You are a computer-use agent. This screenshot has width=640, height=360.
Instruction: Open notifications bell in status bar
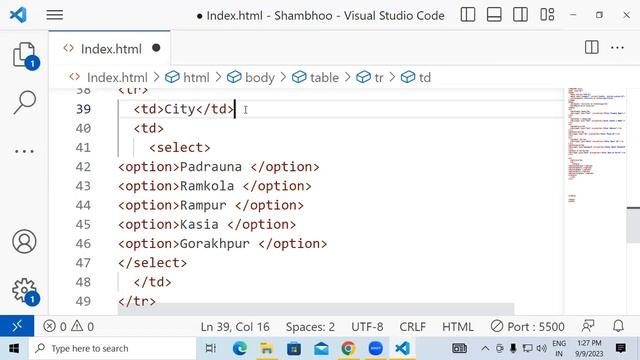click(x=618, y=326)
